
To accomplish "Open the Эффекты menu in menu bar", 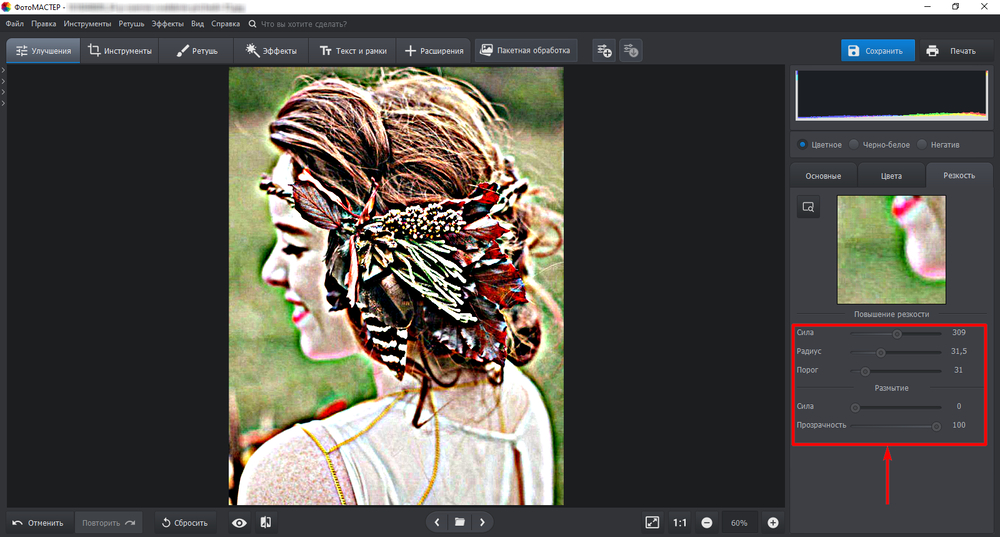I will click(x=167, y=22).
